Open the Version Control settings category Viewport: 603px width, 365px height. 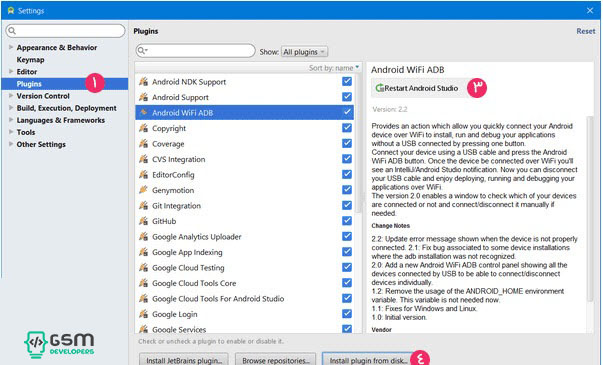click(x=43, y=96)
